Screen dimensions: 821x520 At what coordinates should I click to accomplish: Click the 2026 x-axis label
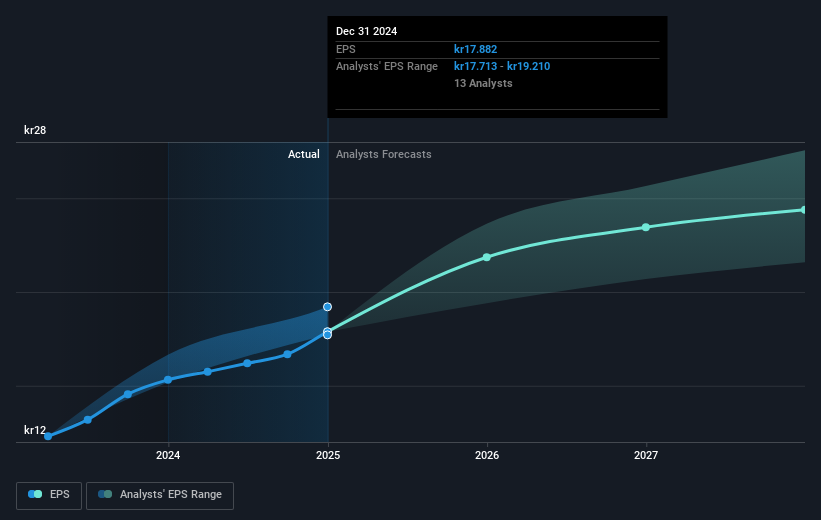pyautogui.click(x=487, y=455)
